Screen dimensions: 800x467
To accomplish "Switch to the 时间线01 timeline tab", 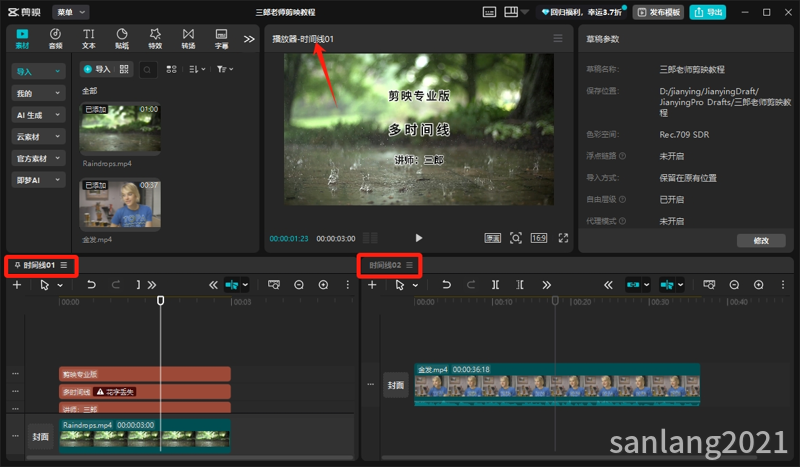I will 39,265.
